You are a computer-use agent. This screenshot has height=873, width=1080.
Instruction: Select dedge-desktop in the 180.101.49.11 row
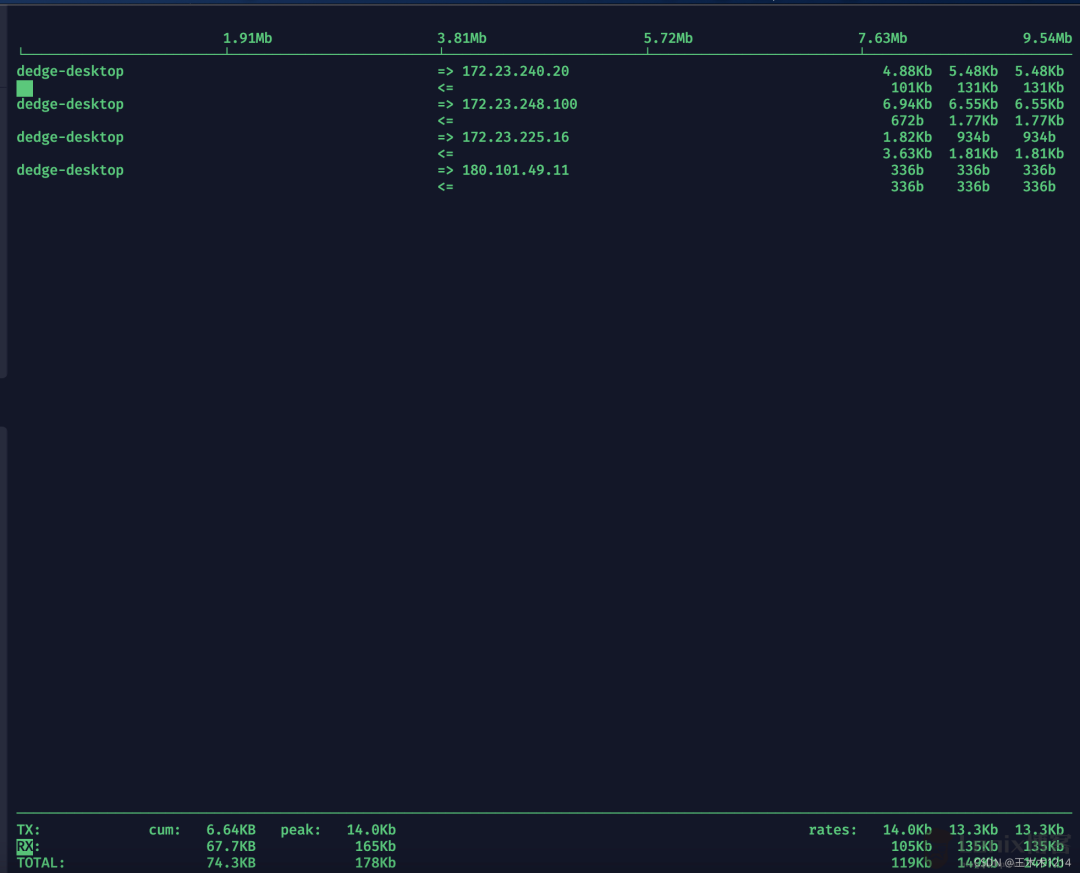pyautogui.click(x=70, y=171)
